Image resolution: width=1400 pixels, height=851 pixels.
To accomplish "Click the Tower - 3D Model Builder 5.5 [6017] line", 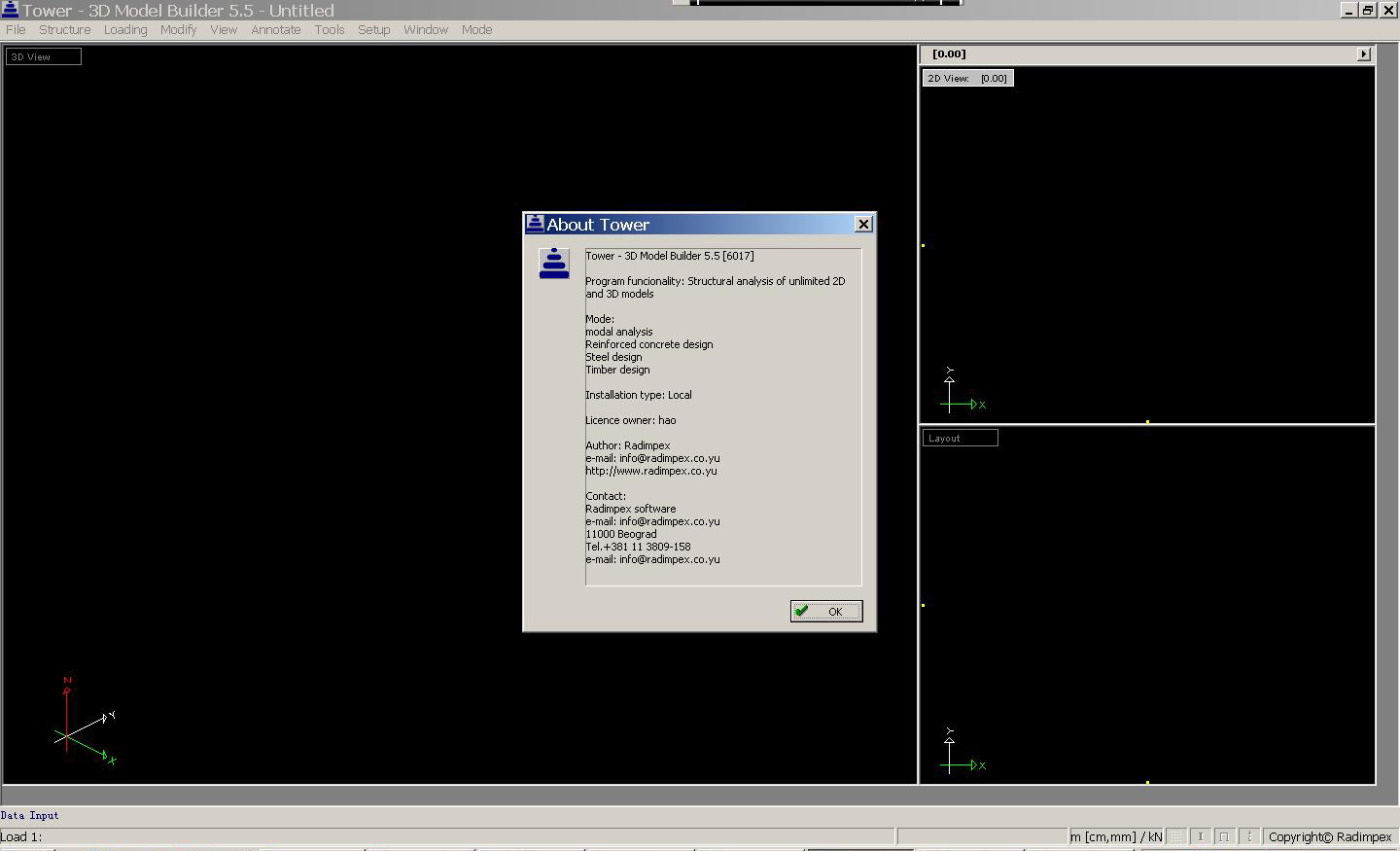I will pos(670,256).
